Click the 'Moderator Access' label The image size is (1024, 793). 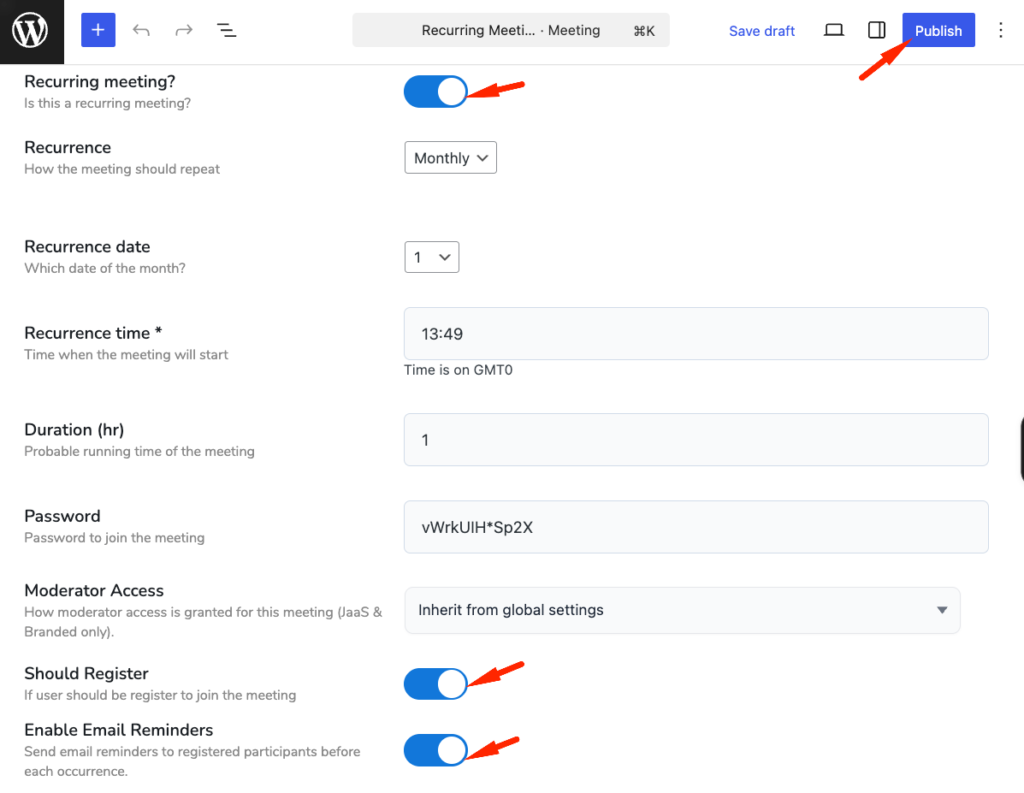point(94,591)
